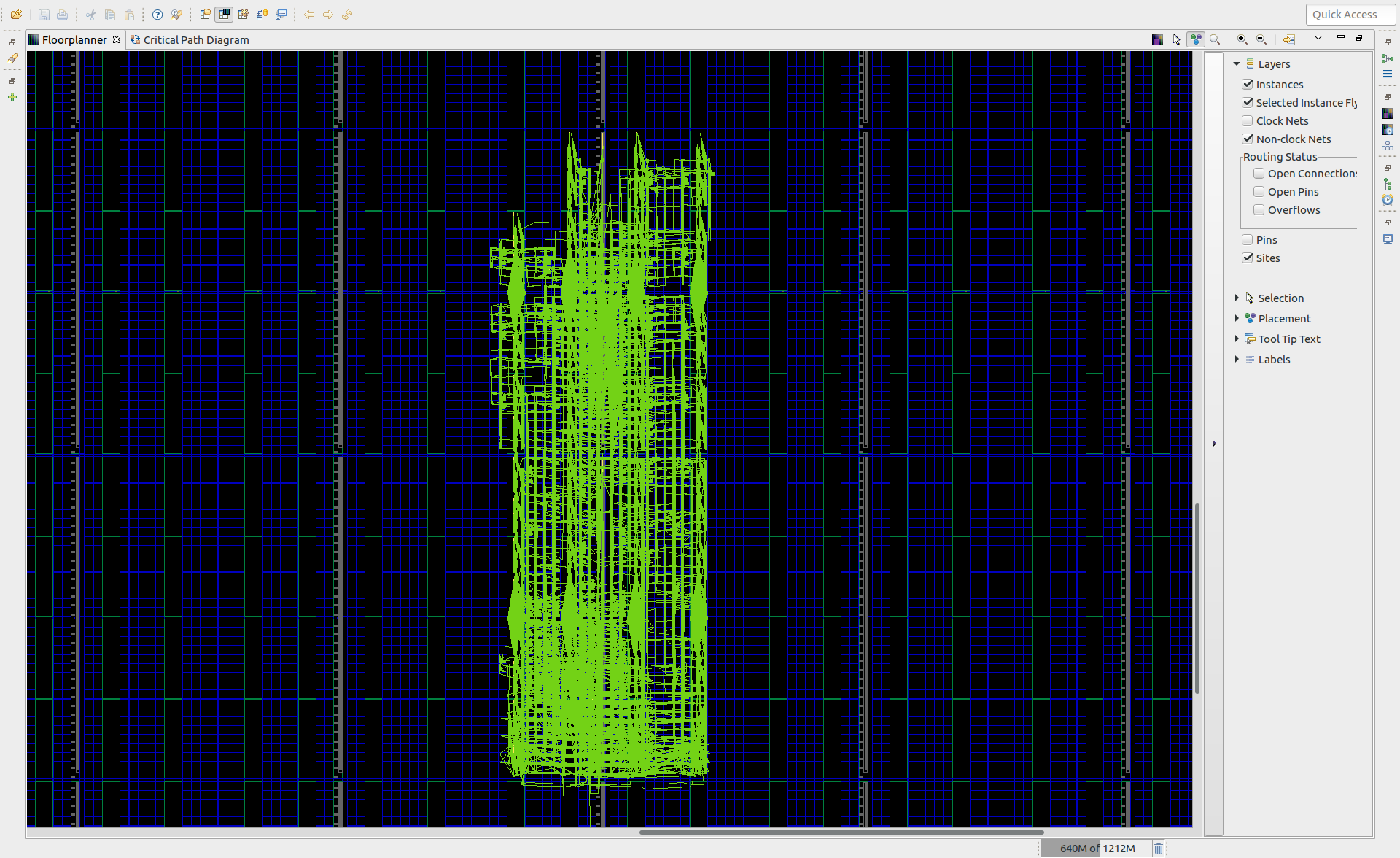Uncheck the Non-clock Nets checkbox
Image resolution: width=1400 pixels, height=858 pixels.
coord(1248,139)
